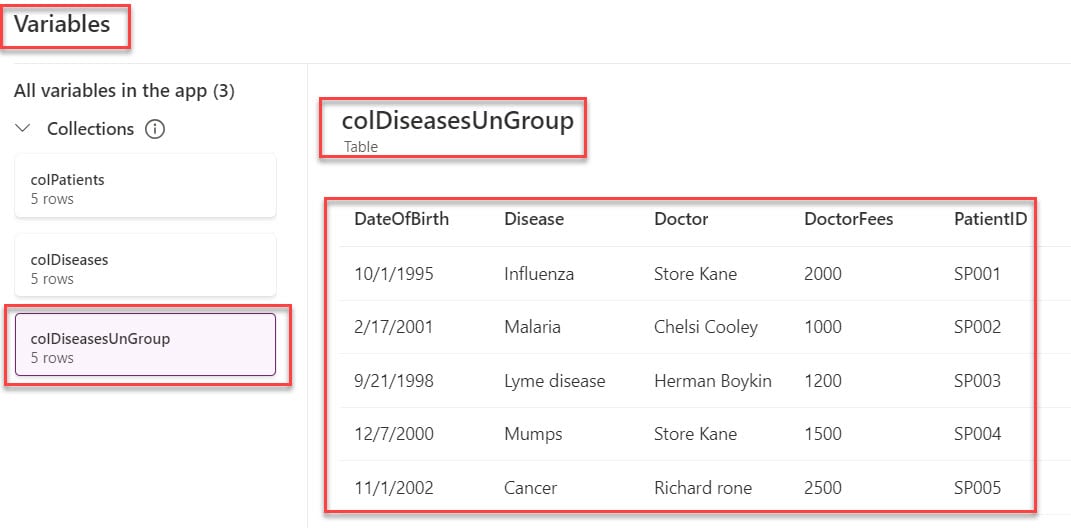Collapse the Collections section chevron

pos(23,129)
